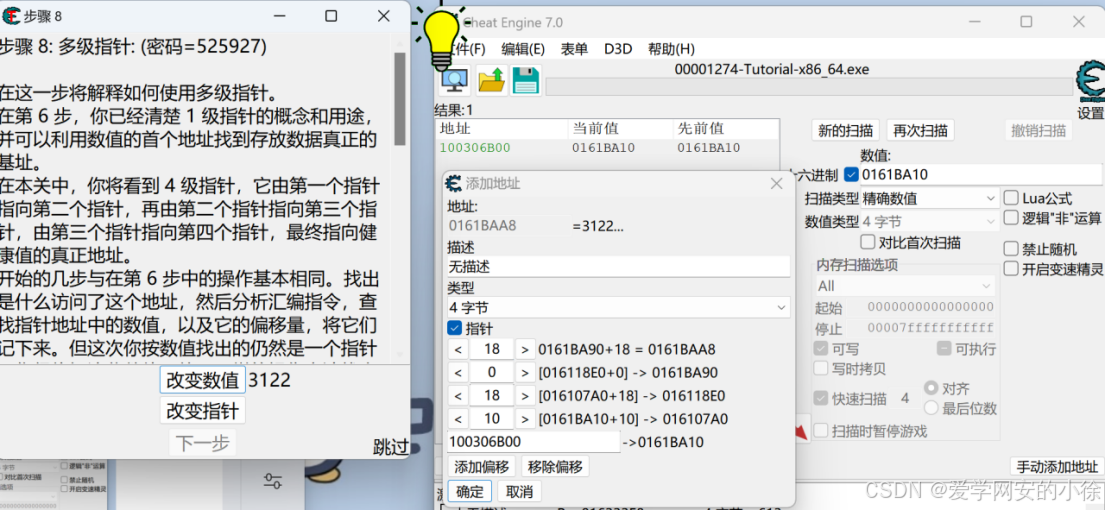Image resolution: width=1105 pixels, height=510 pixels.
Task: Click the 撤销扫描 button
Action: (1037, 130)
